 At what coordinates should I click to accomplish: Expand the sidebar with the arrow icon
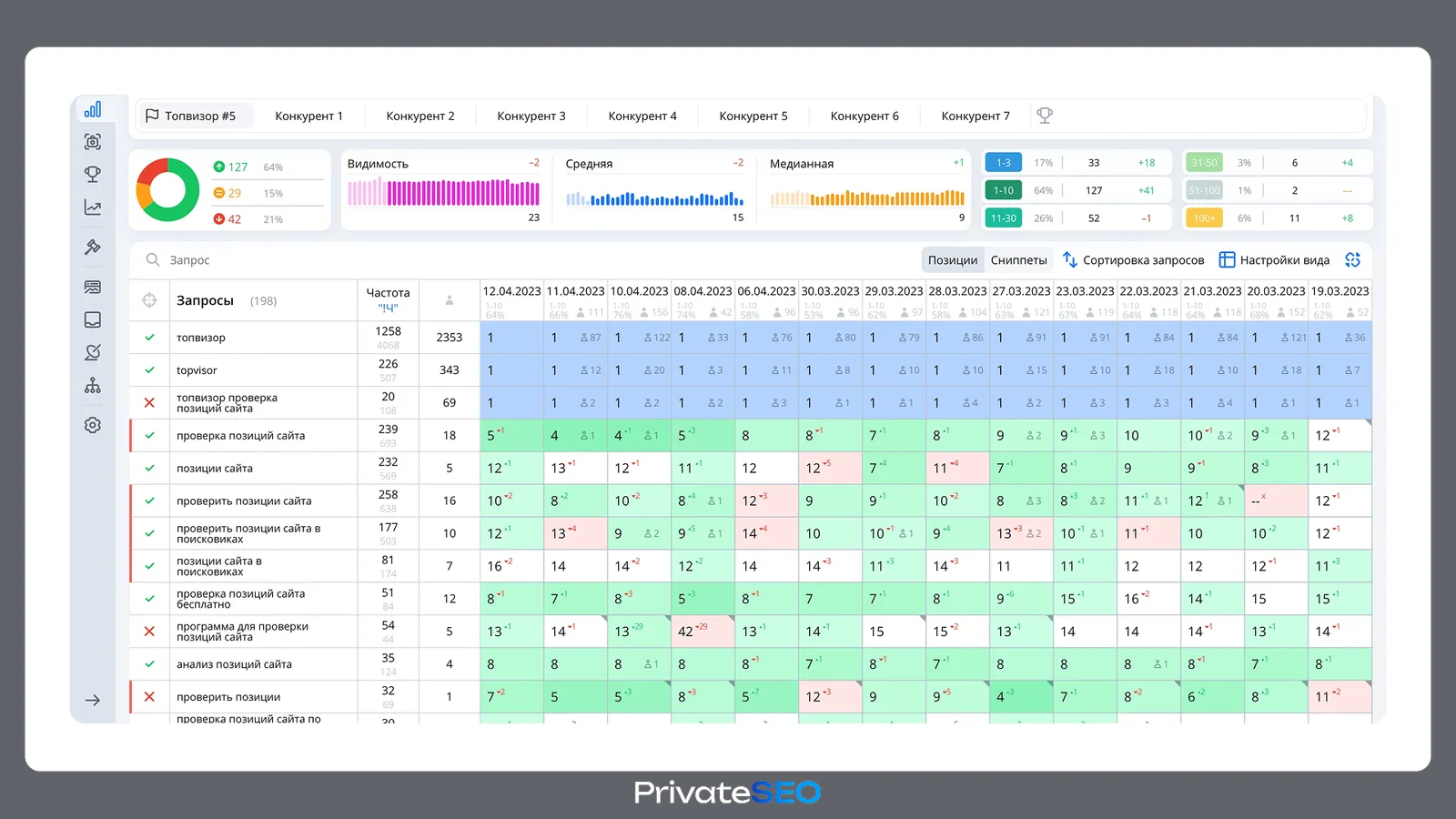[93, 701]
